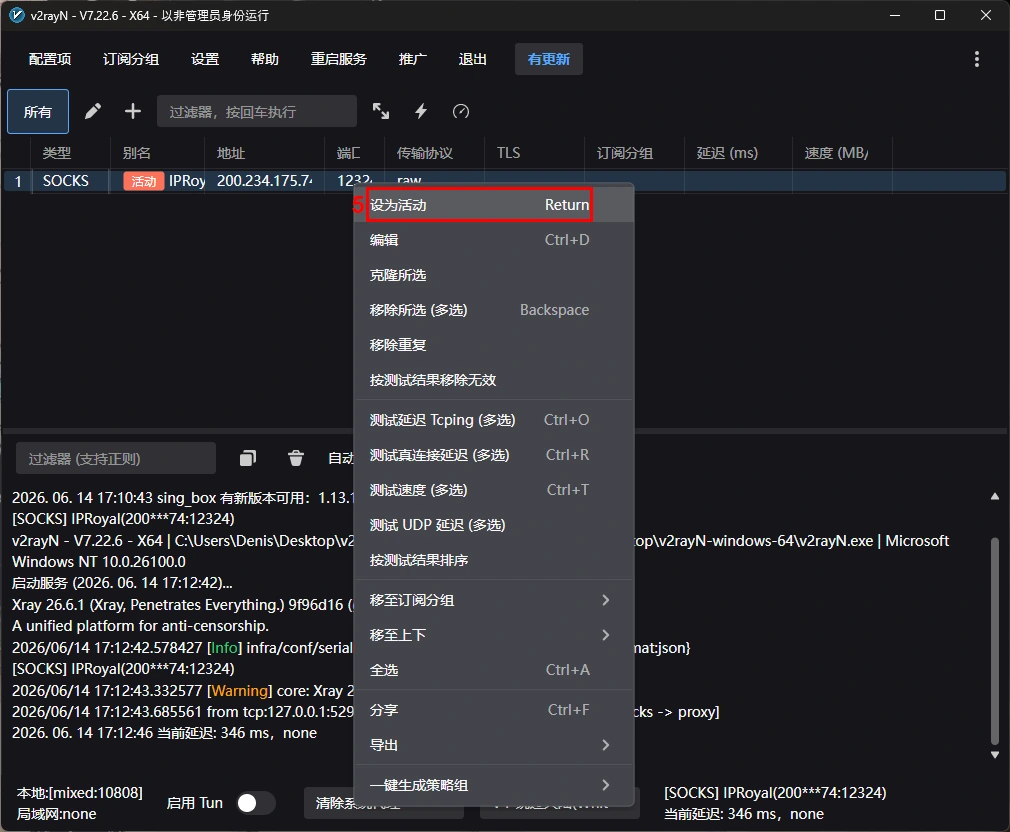The image size is (1010, 832).
Task: Copy log messages with the copy icon
Action: pos(248,458)
